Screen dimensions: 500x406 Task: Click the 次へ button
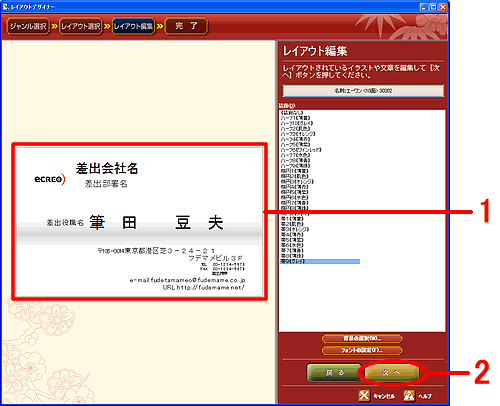(x=391, y=372)
